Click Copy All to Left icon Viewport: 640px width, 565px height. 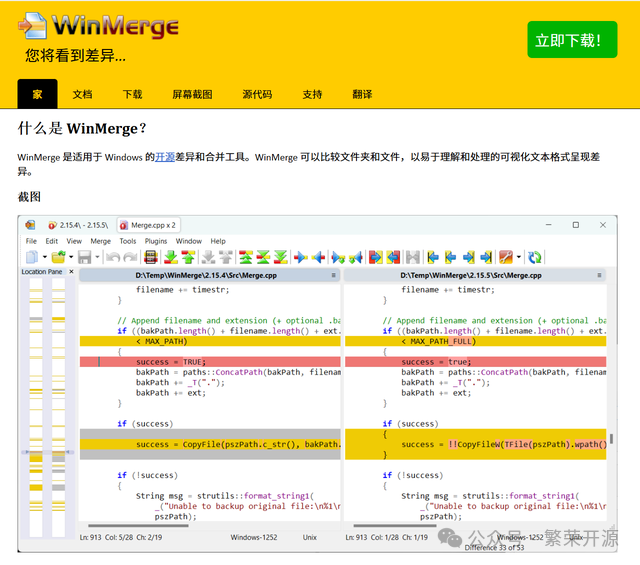click(x=393, y=257)
